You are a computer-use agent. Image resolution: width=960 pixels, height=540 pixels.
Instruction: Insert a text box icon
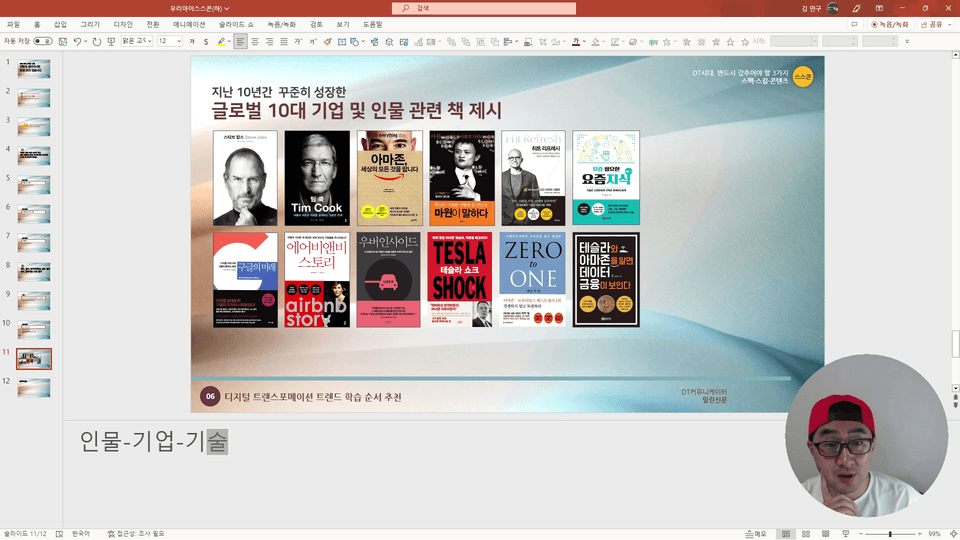[x=342, y=42]
